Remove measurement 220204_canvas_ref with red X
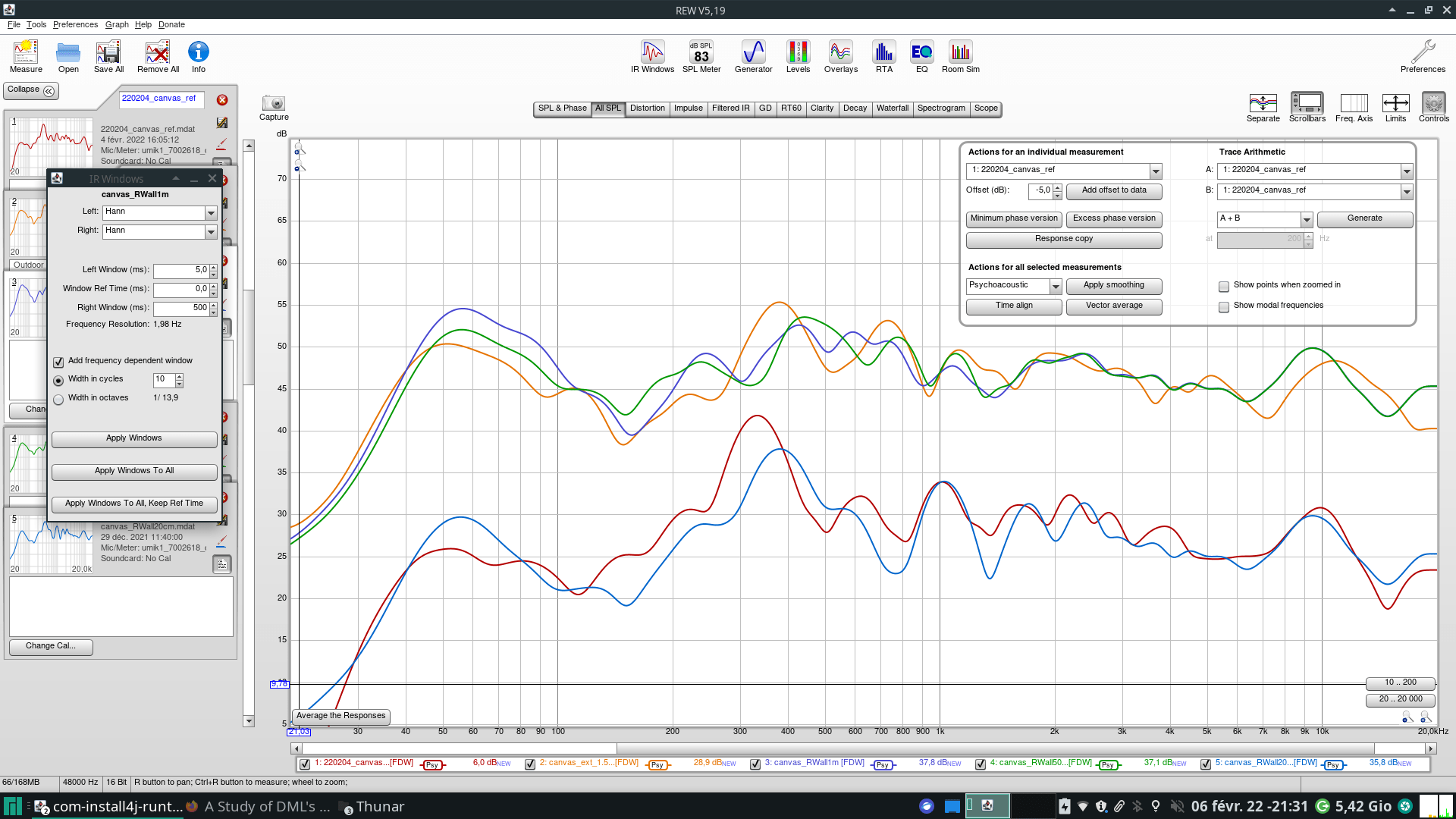 [222, 100]
